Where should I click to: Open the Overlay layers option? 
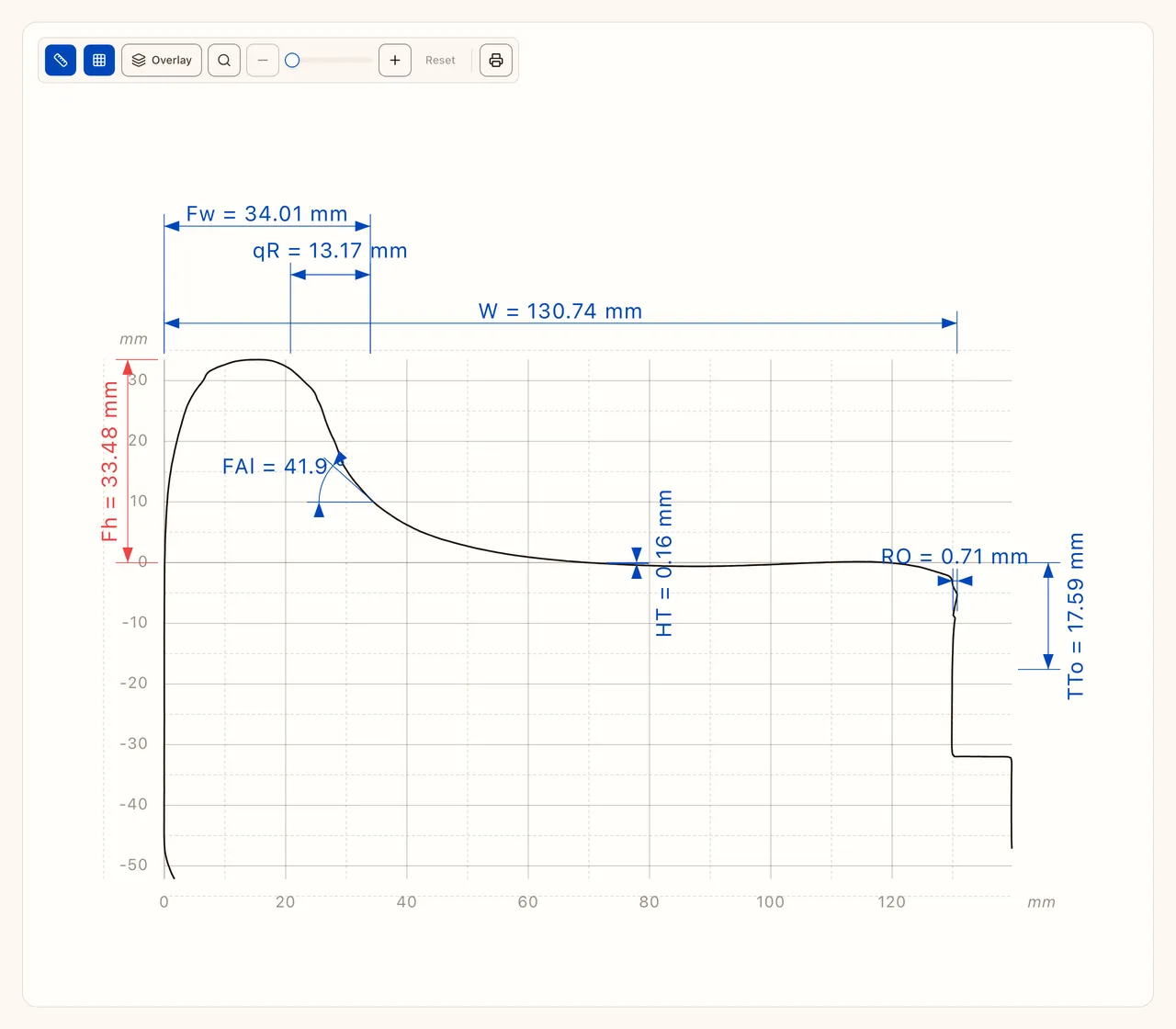(162, 61)
